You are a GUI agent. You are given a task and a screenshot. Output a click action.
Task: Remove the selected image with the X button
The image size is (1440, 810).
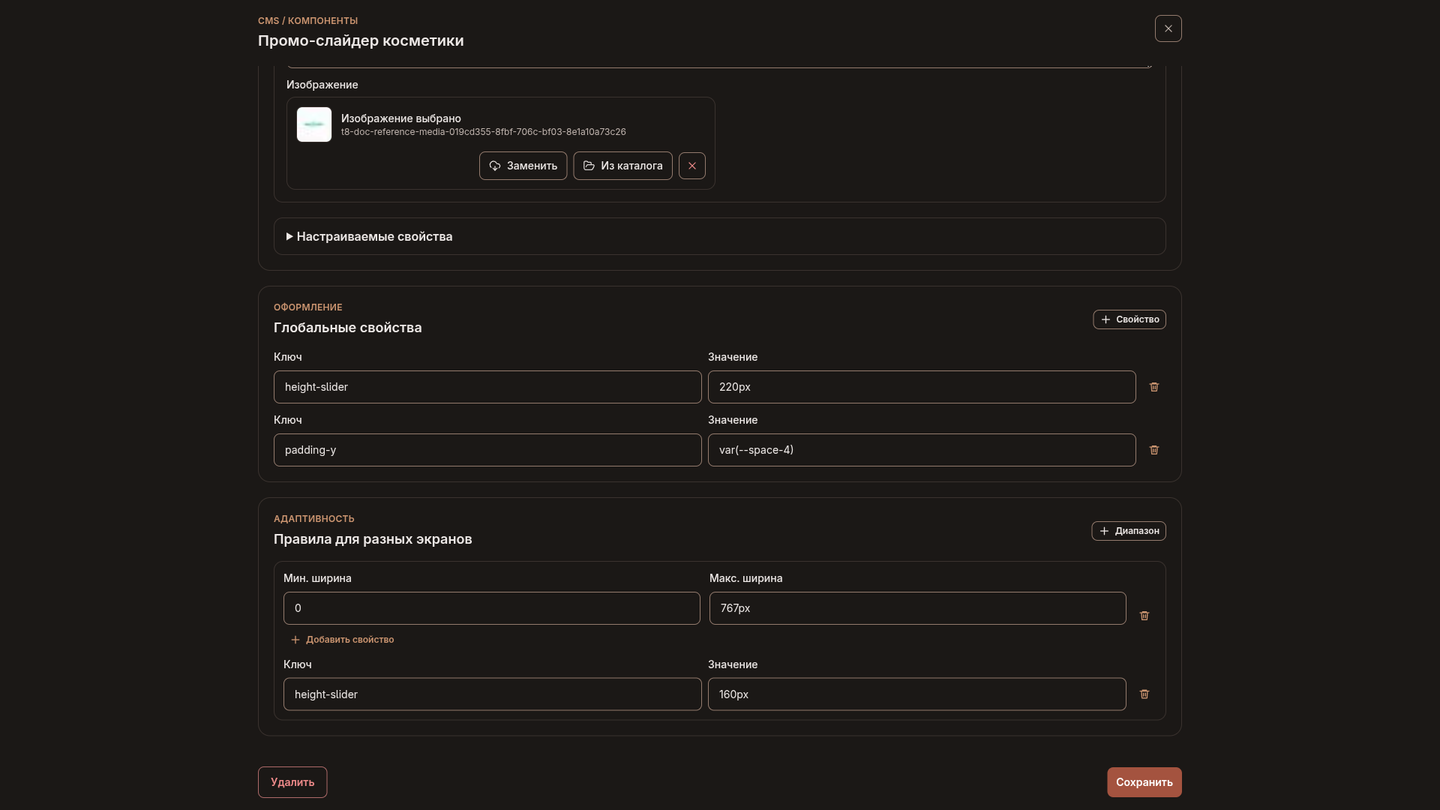coord(692,166)
